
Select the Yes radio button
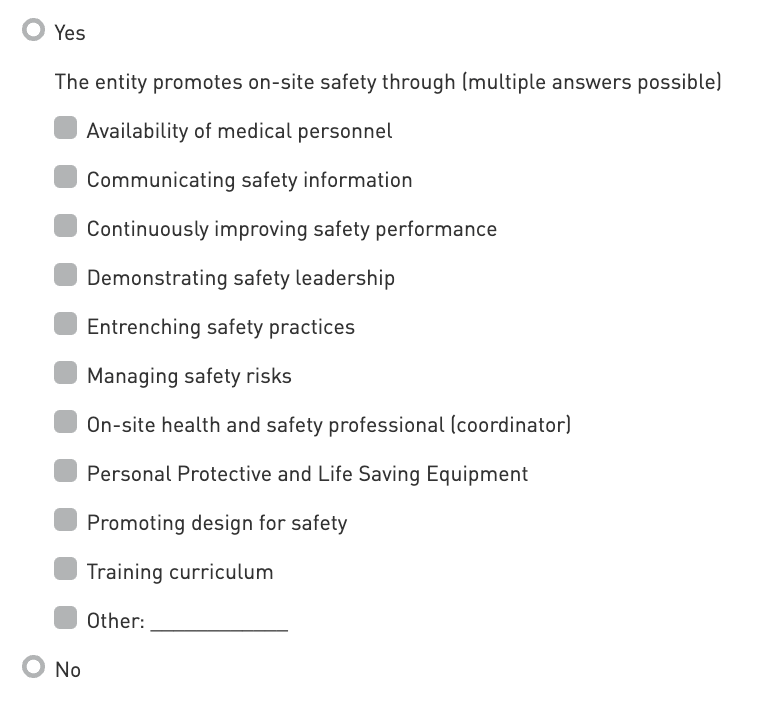coord(34,31)
